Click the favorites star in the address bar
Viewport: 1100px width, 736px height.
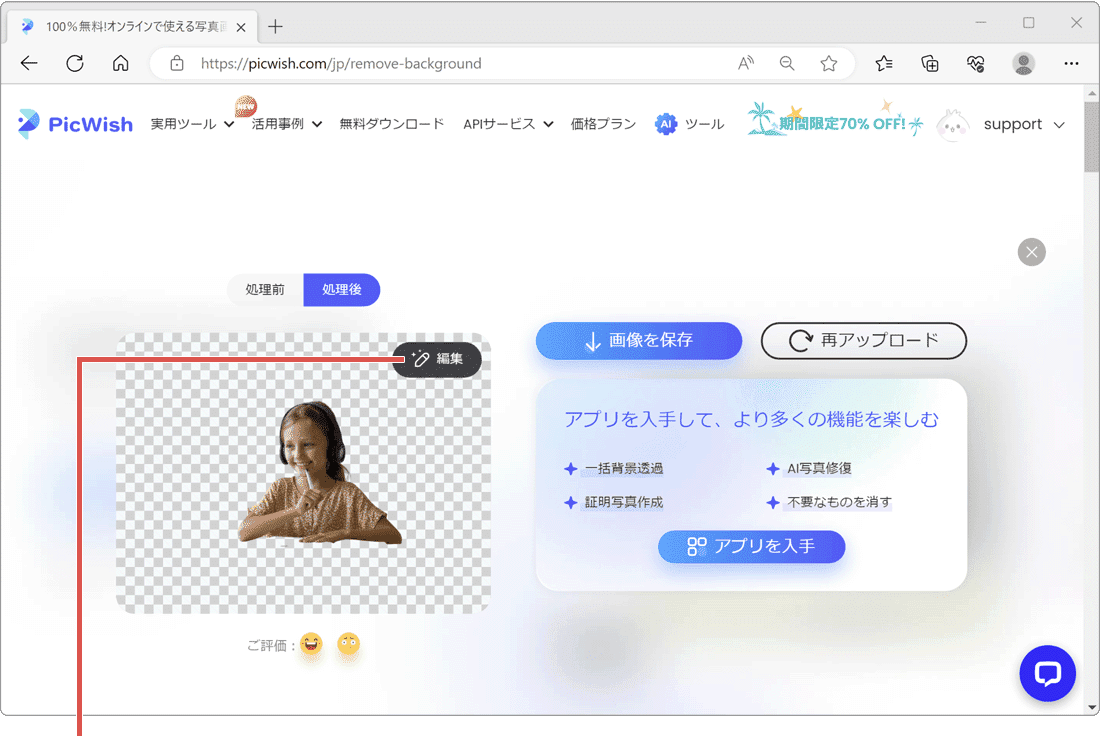click(828, 63)
